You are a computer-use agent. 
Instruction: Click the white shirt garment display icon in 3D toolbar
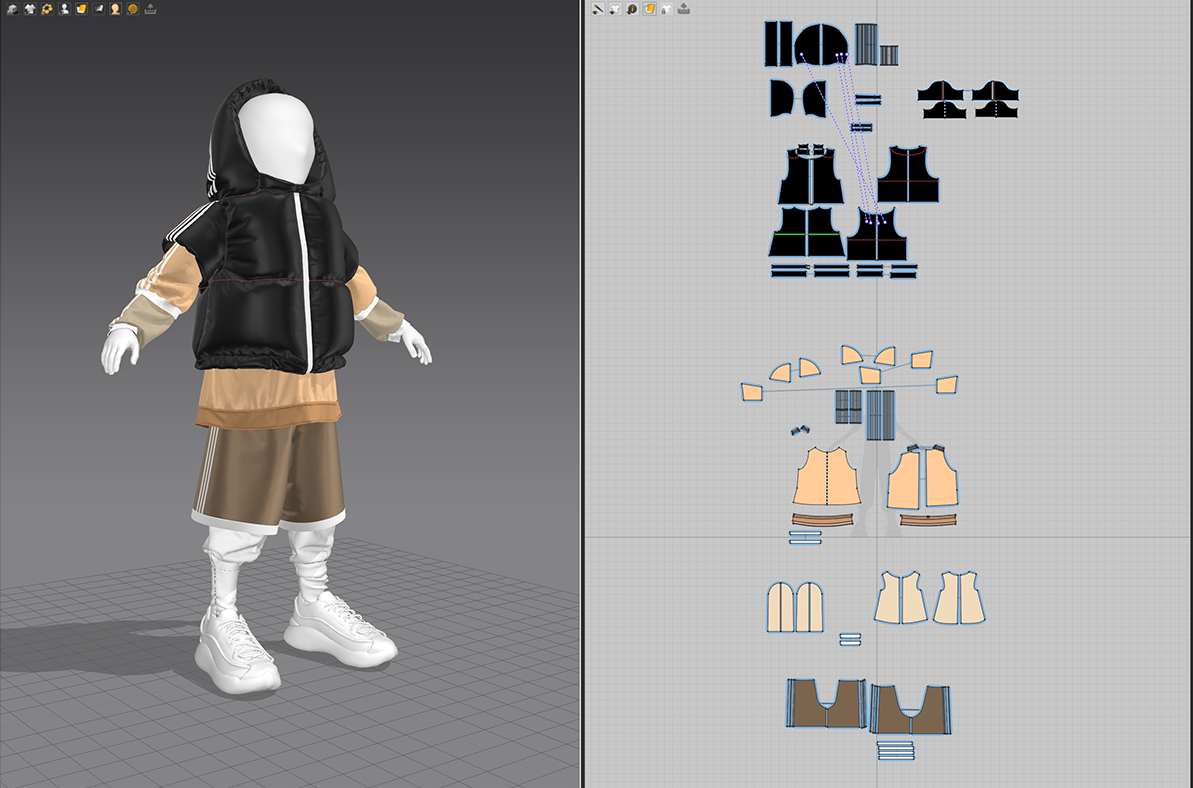[x=29, y=9]
